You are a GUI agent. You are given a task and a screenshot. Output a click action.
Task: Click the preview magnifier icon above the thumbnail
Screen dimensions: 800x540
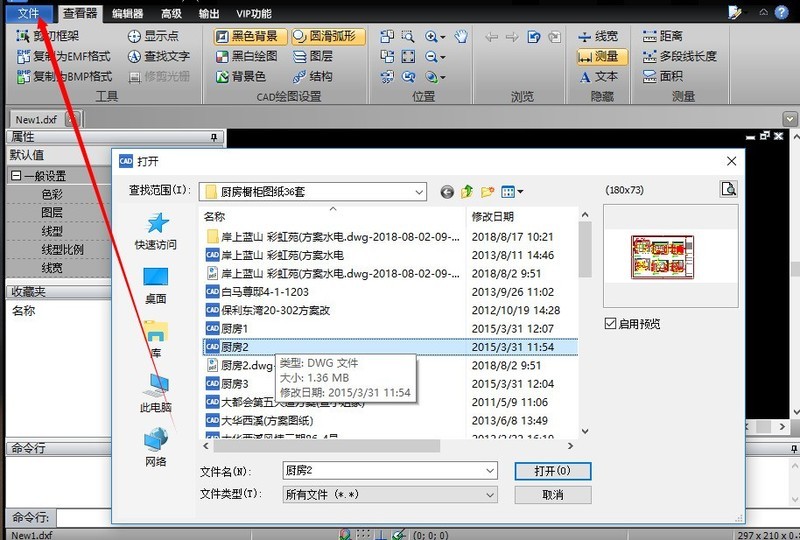click(x=729, y=189)
